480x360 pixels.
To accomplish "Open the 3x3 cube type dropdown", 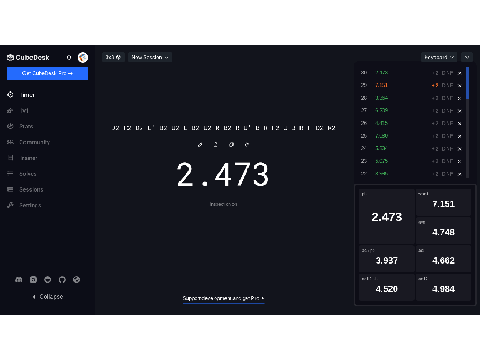I will [113, 57].
